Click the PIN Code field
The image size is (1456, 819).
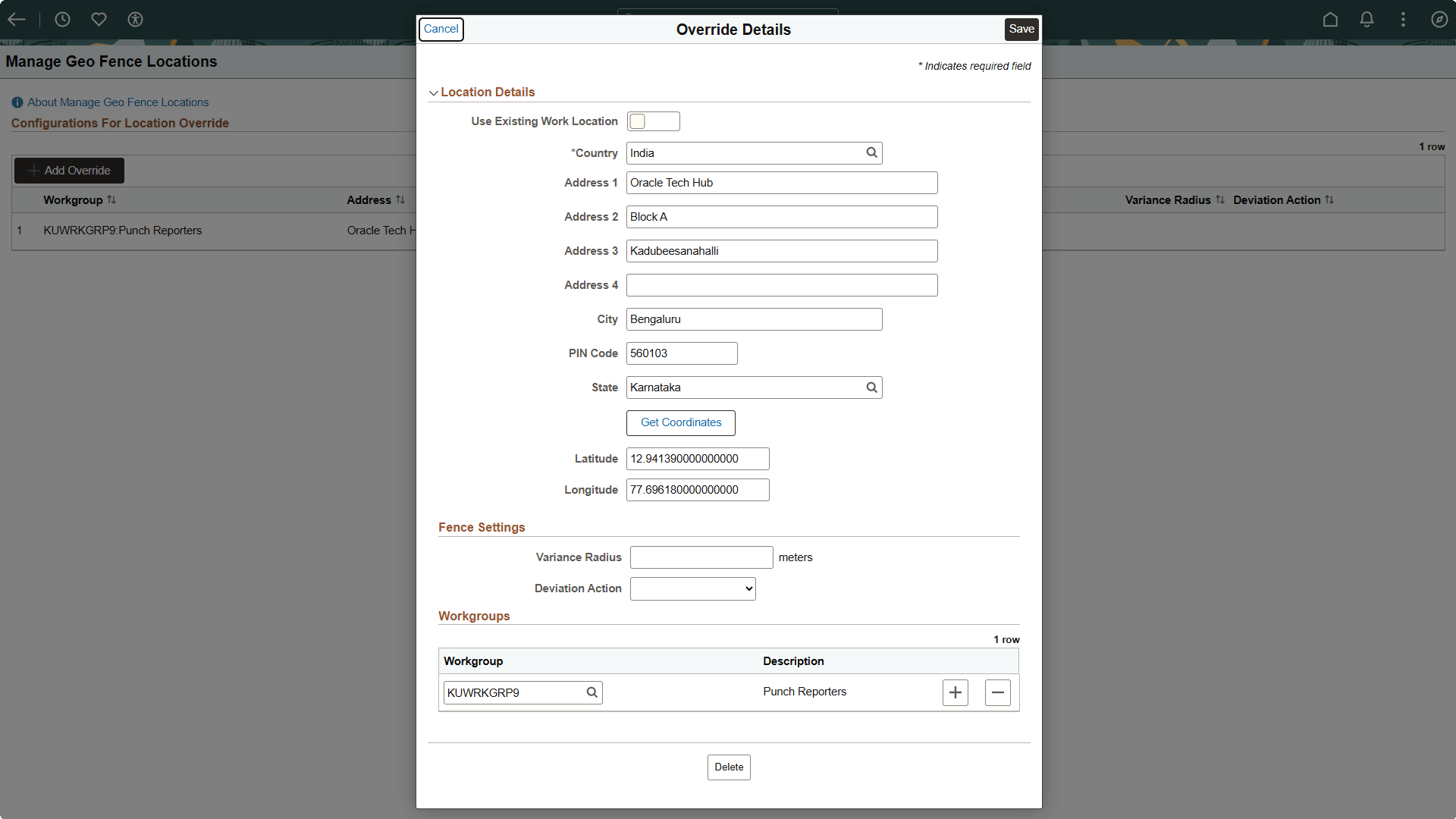click(x=681, y=353)
